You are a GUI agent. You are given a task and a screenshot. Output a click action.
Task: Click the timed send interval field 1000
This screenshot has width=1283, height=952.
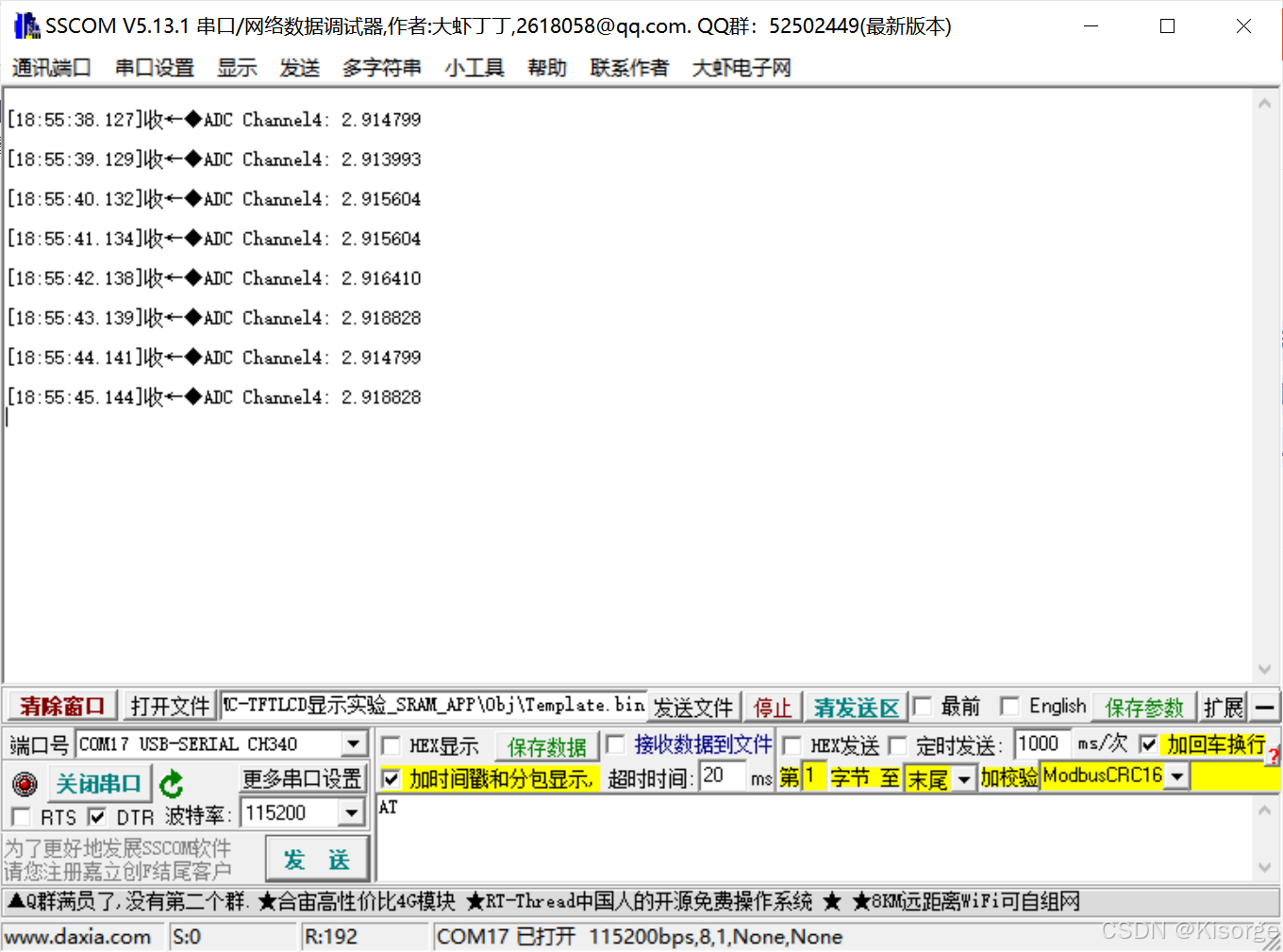click(1042, 743)
